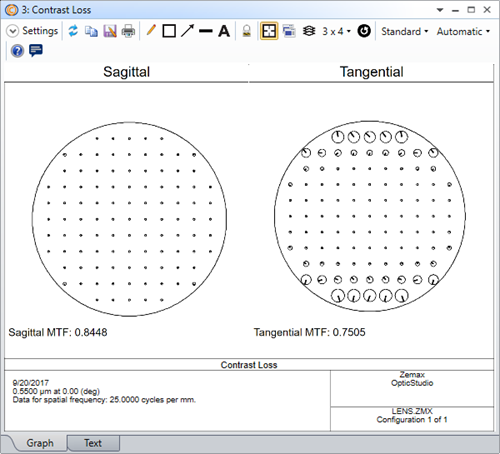The image size is (500, 454).
Task: Expand the Settings chevron
Action: click(x=12, y=31)
